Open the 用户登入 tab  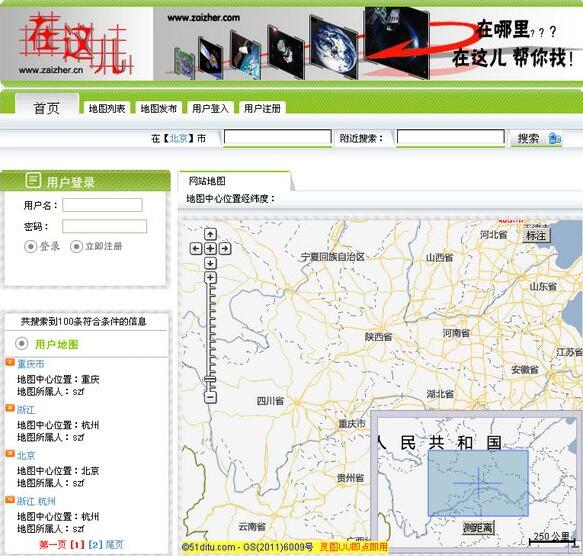pos(210,108)
